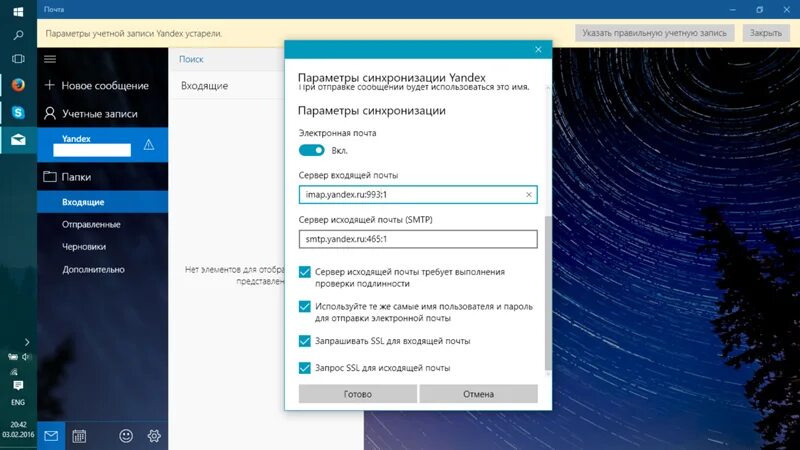Expand the hamburger navigation menu
This screenshot has height=450, width=800.
[x=50, y=59]
